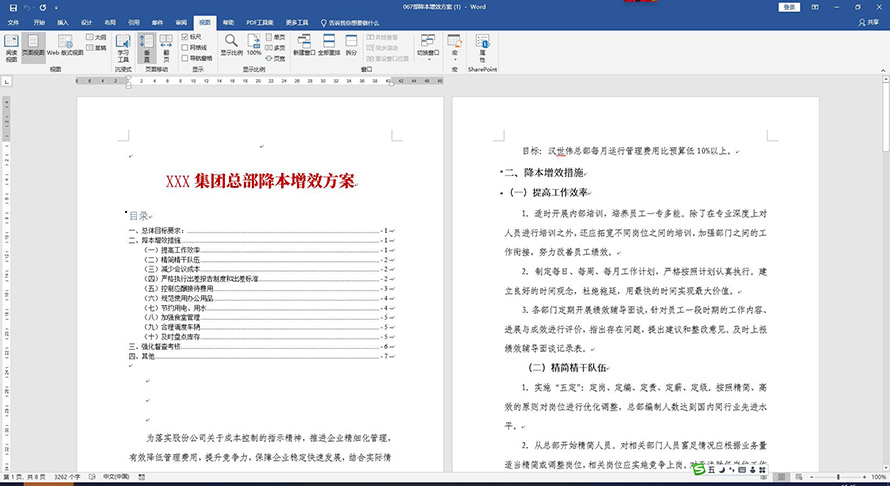Click Arrange All (全部重排)
The width and height of the screenshot is (890, 486).
[329, 45]
